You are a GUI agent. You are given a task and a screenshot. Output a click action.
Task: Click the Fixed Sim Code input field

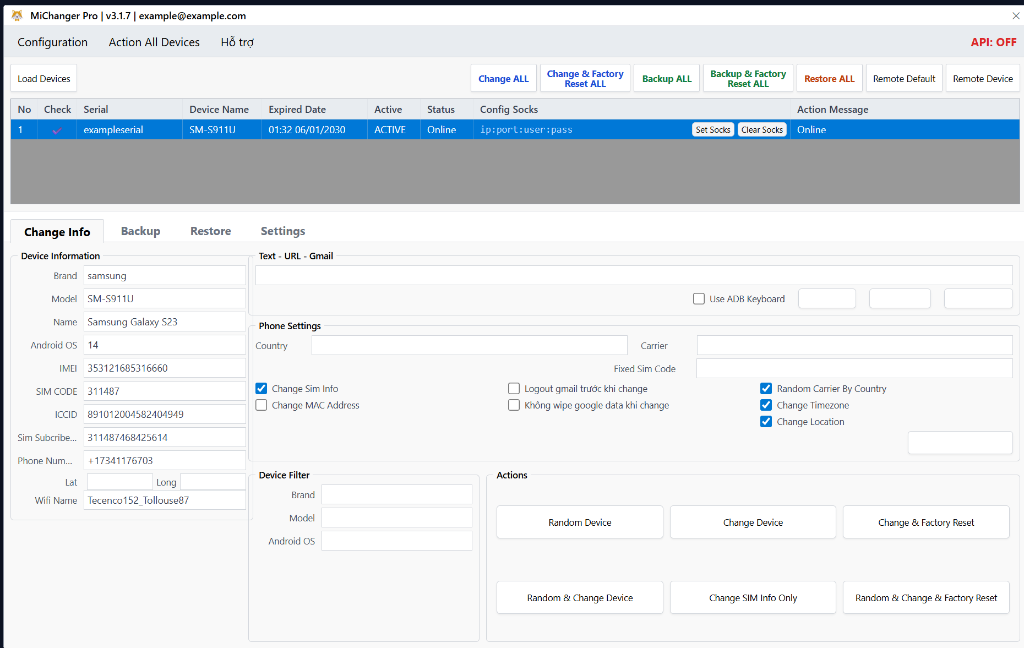point(854,368)
